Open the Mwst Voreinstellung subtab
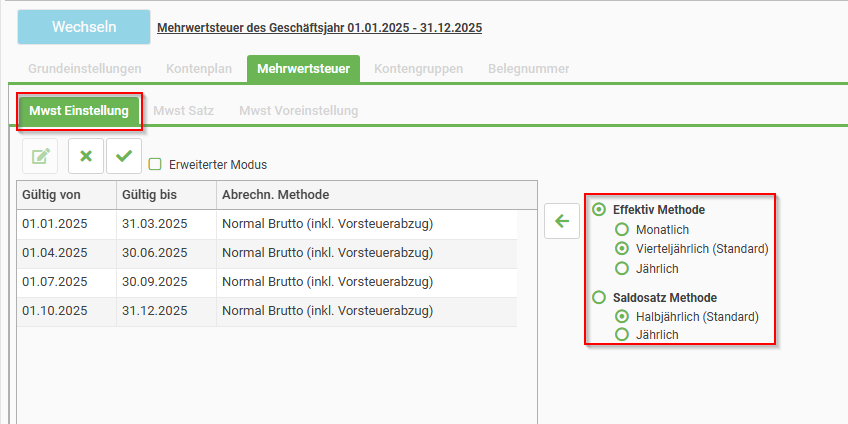 pyautogui.click(x=298, y=110)
